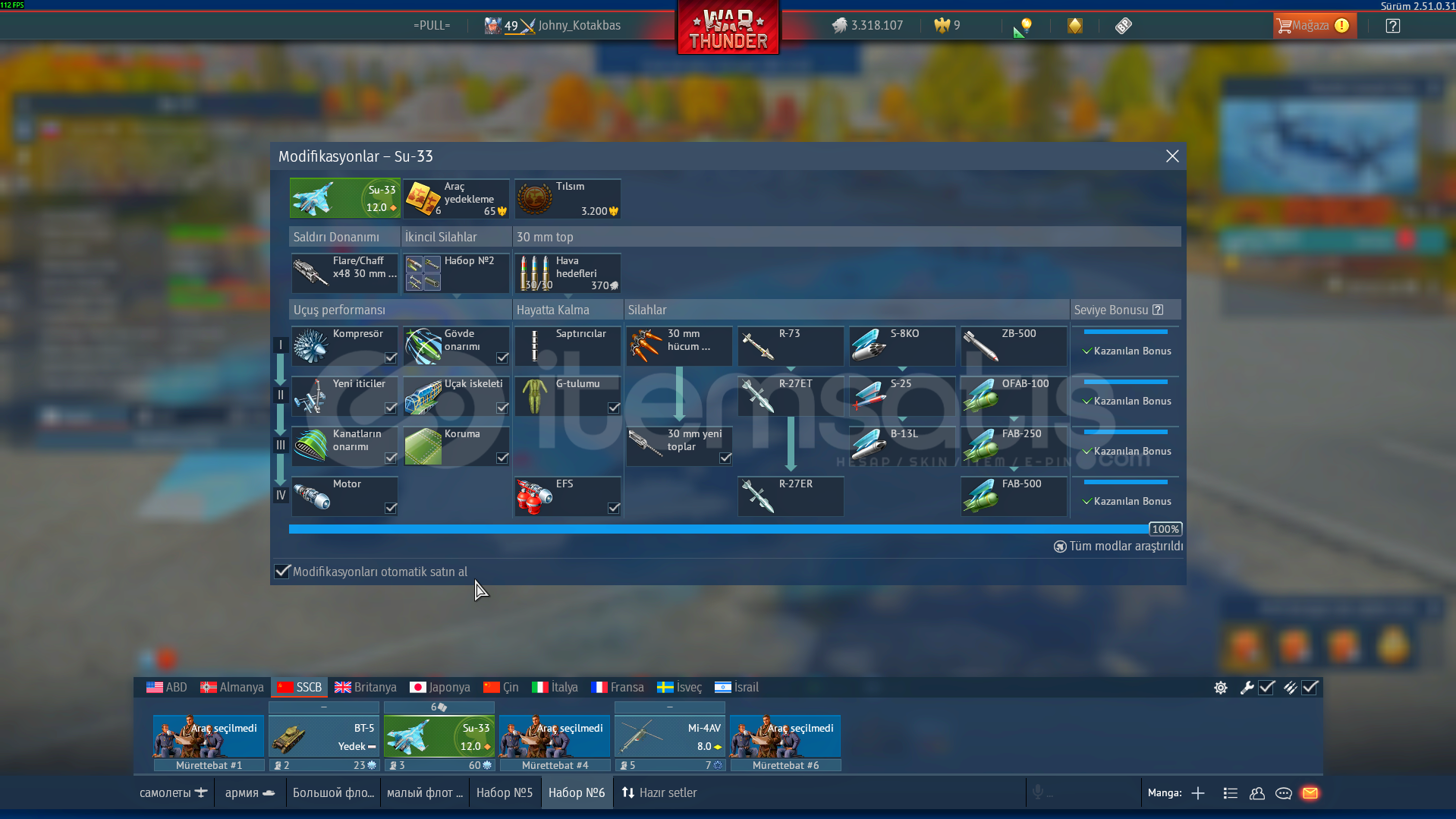
Task: Open the Mağaza shop button
Action: (x=1314, y=26)
